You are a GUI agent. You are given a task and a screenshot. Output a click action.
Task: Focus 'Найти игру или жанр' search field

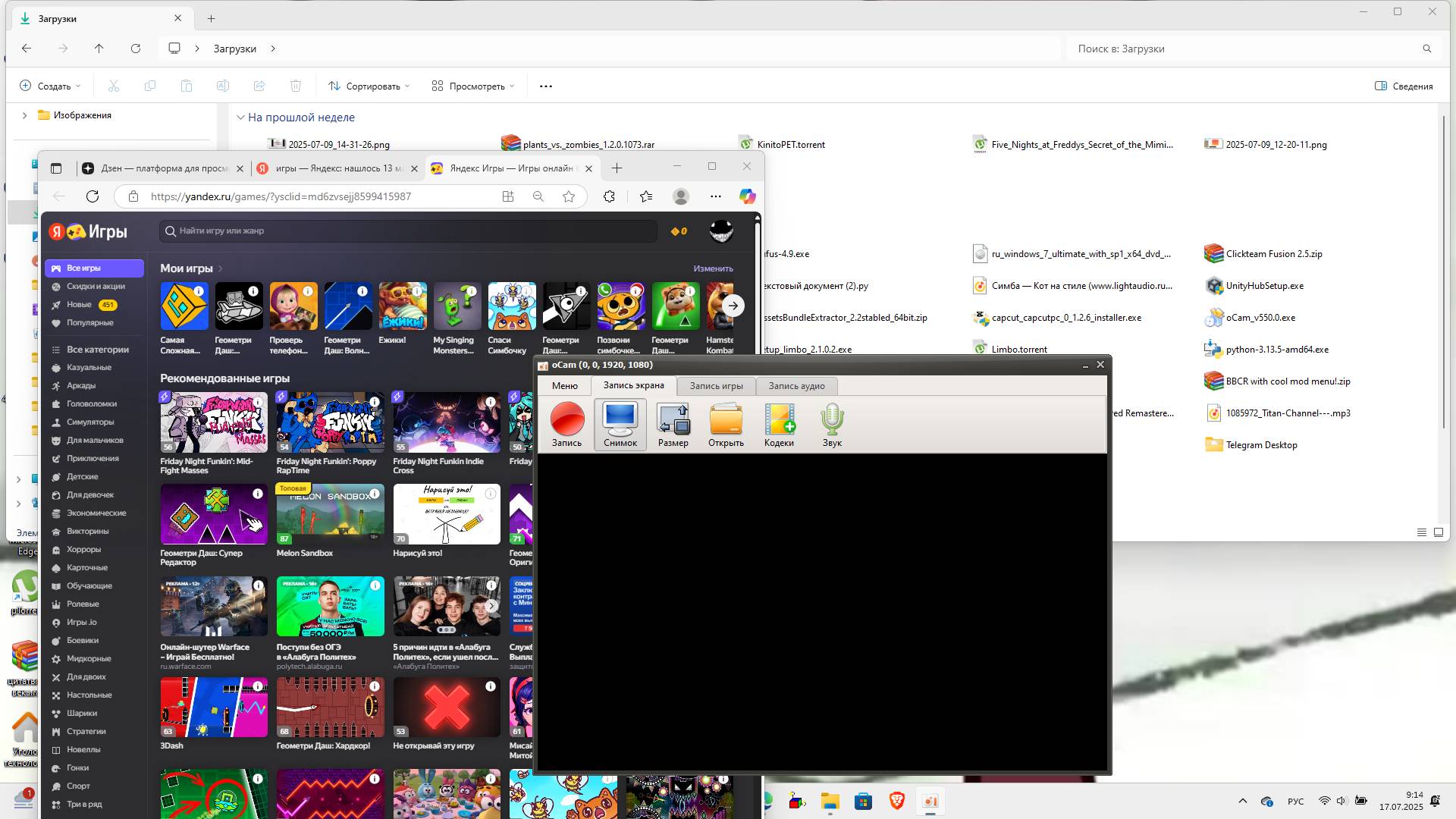[x=408, y=231]
